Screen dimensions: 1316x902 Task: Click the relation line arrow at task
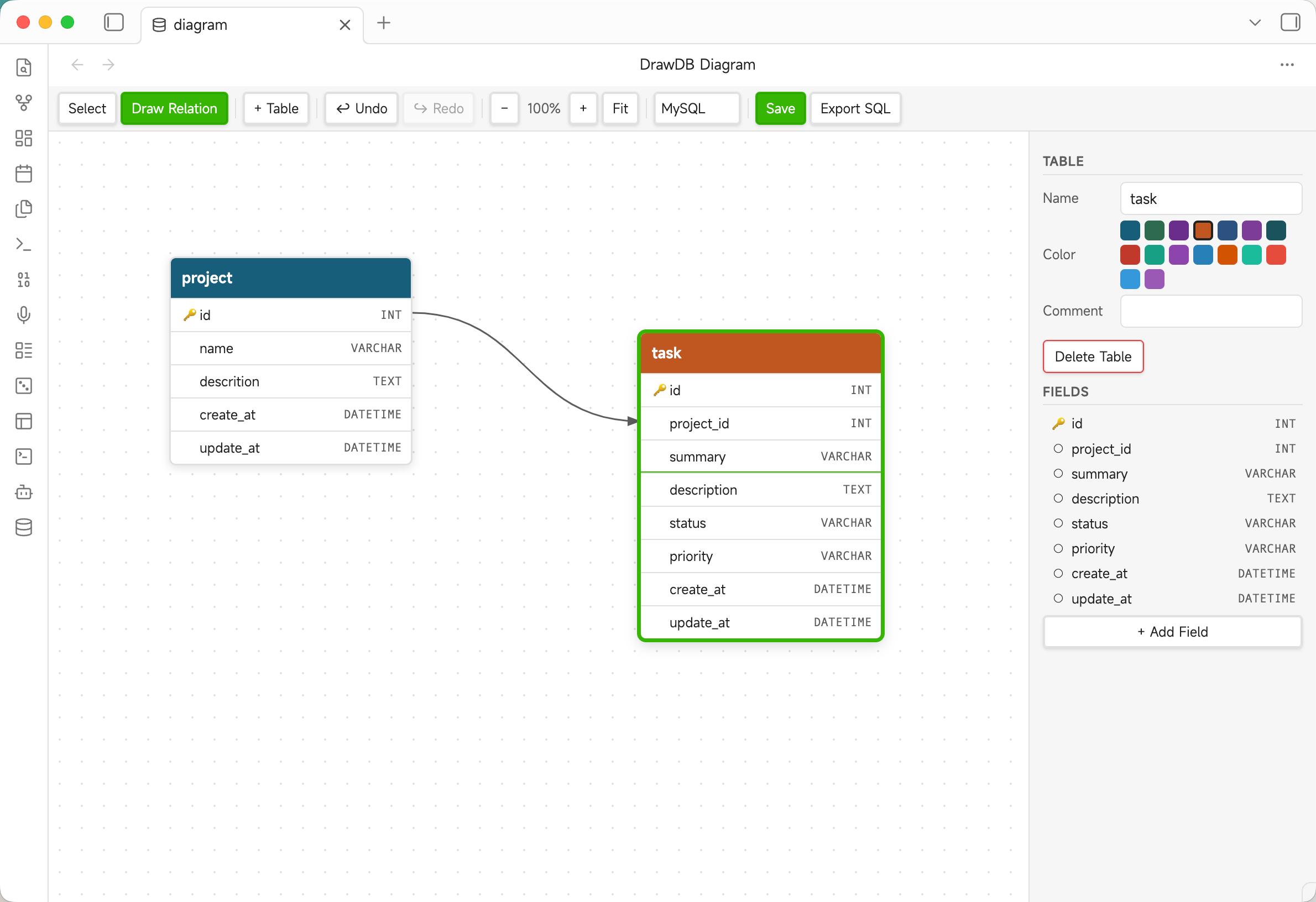coord(633,421)
